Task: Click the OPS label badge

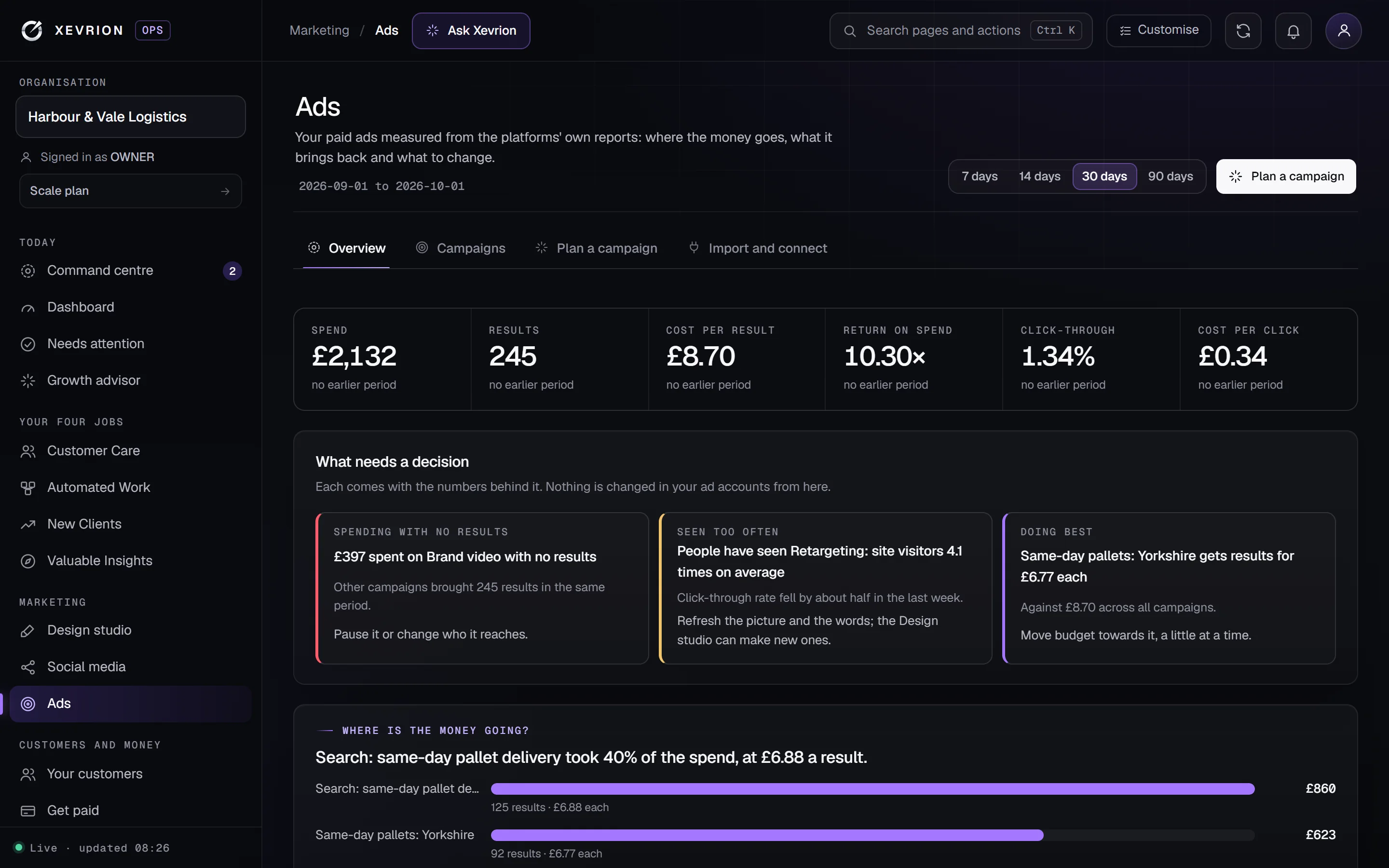Action: pyautogui.click(x=152, y=30)
